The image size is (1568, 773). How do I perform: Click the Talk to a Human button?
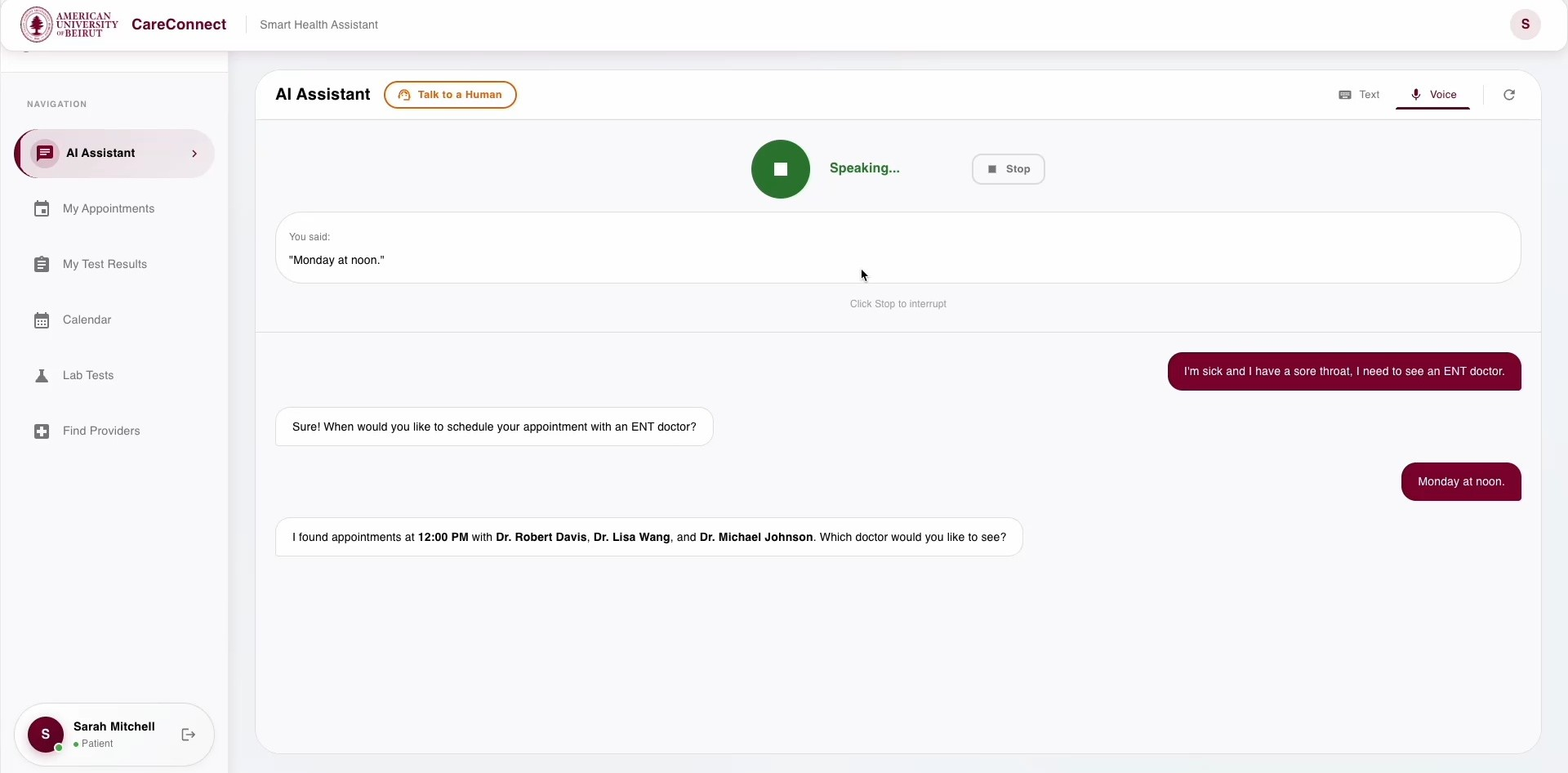pyautogui.click(x=450, y=95)
